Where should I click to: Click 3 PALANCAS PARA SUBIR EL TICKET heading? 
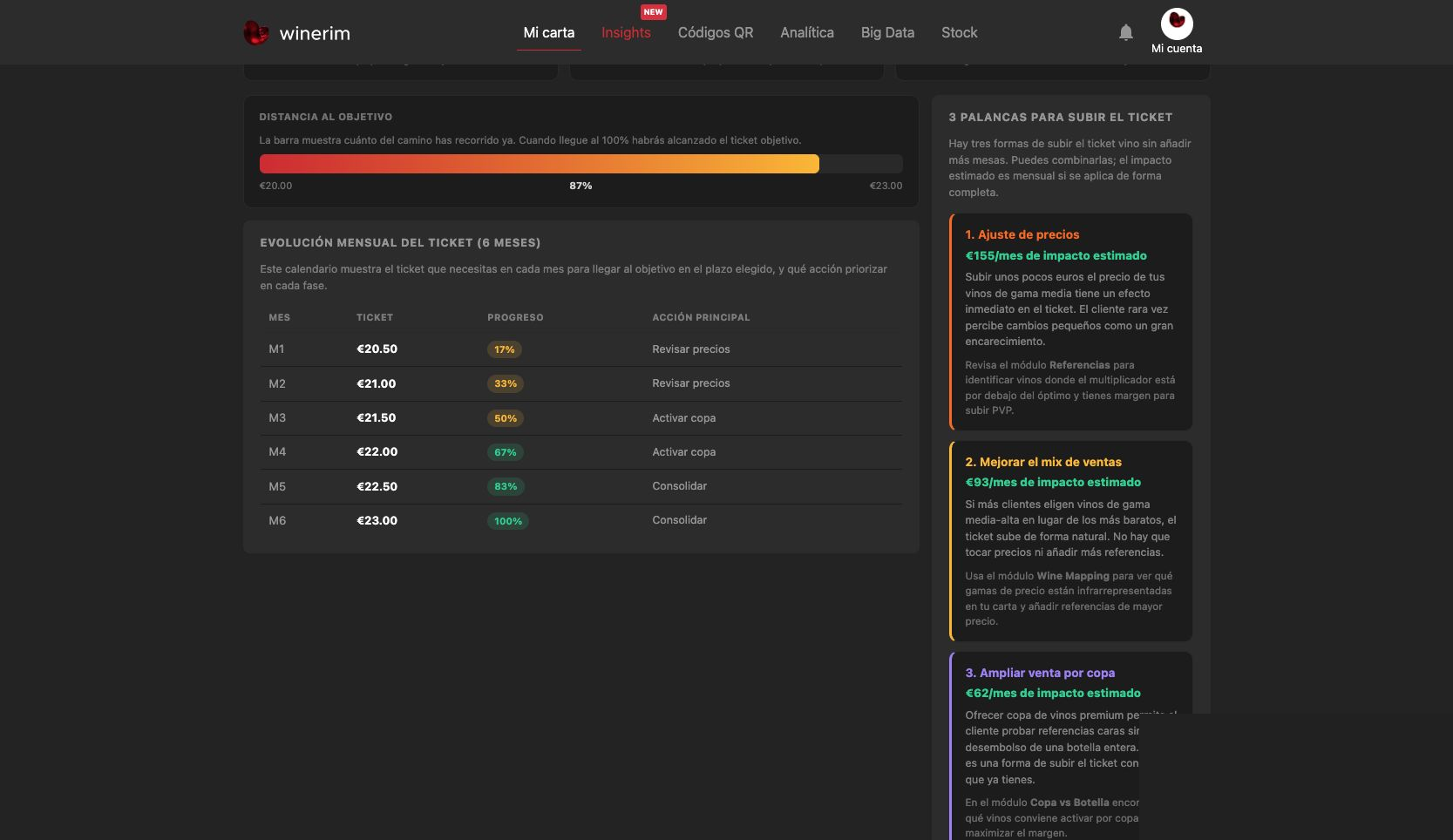pyautogui.click(x=1060, y=117)
